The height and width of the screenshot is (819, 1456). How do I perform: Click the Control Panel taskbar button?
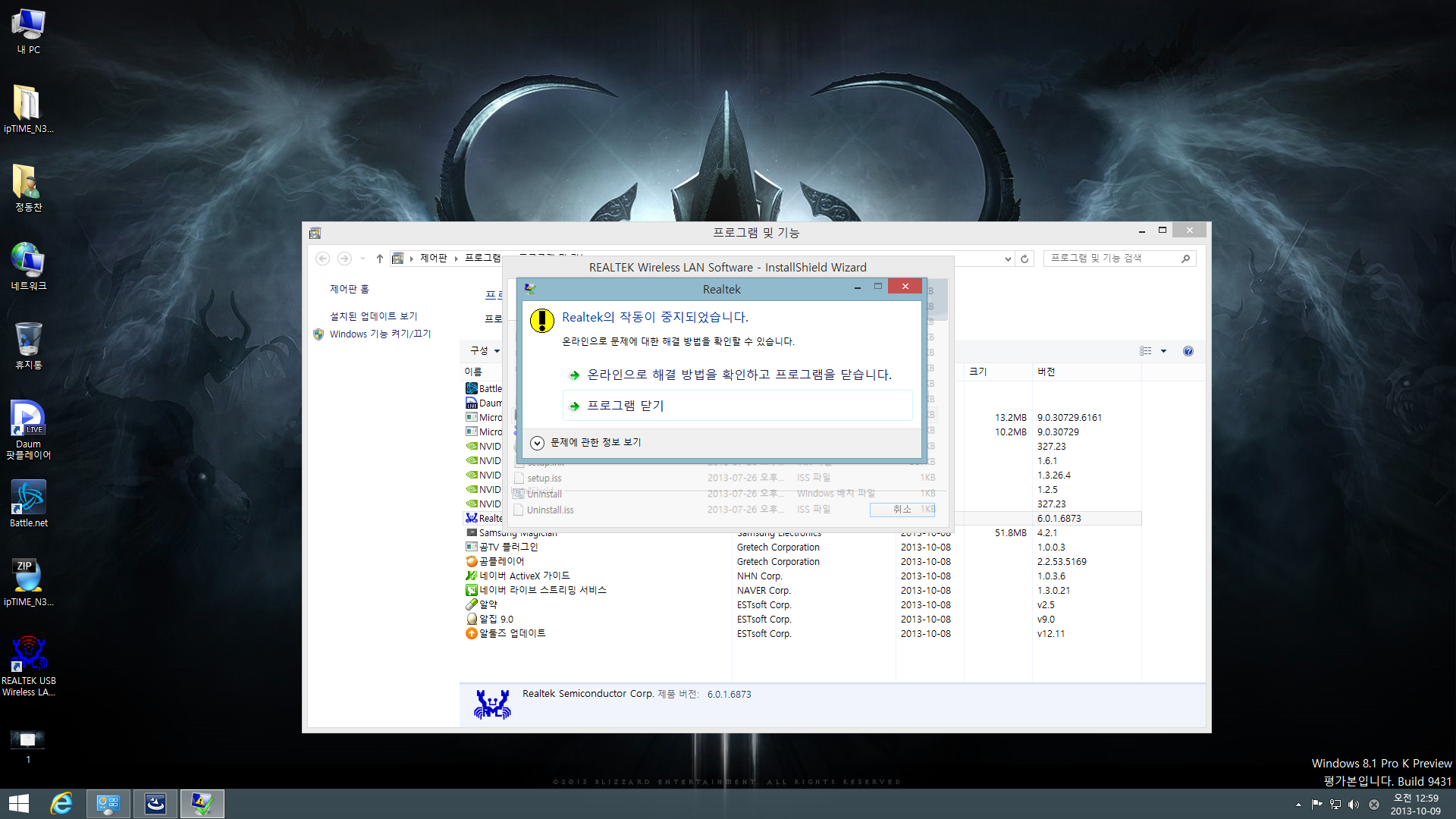click(108, 804)
